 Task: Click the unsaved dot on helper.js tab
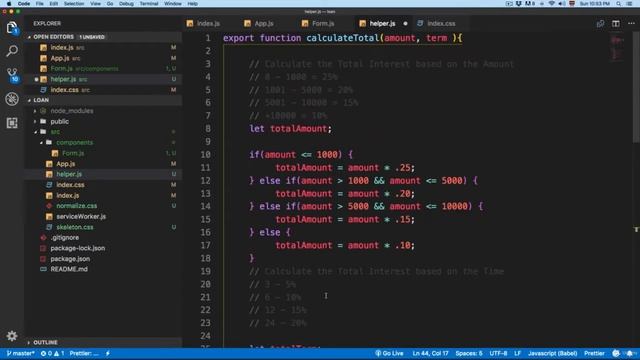405,24
